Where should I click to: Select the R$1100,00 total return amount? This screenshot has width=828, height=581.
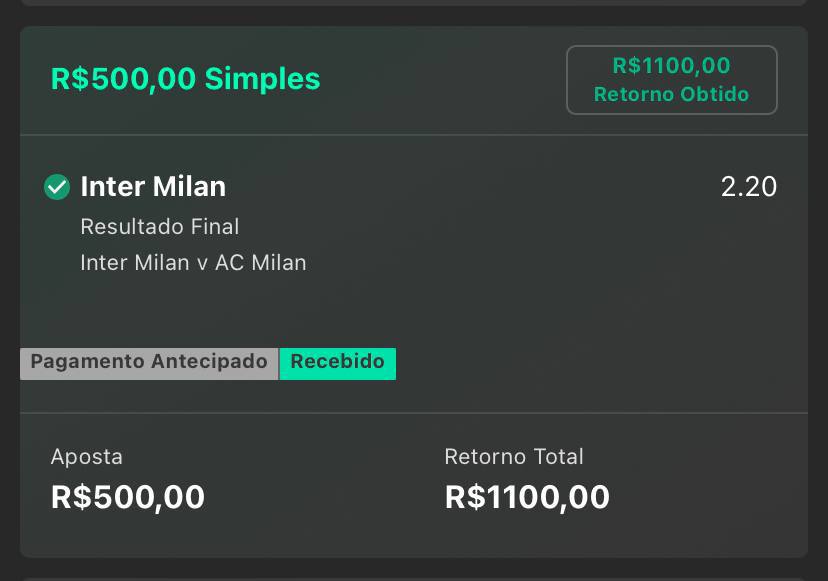(x=527, y=497)
